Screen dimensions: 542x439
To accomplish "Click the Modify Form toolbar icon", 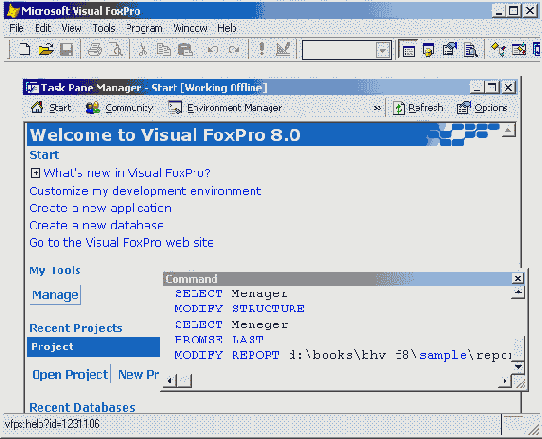I will [283, 49].
